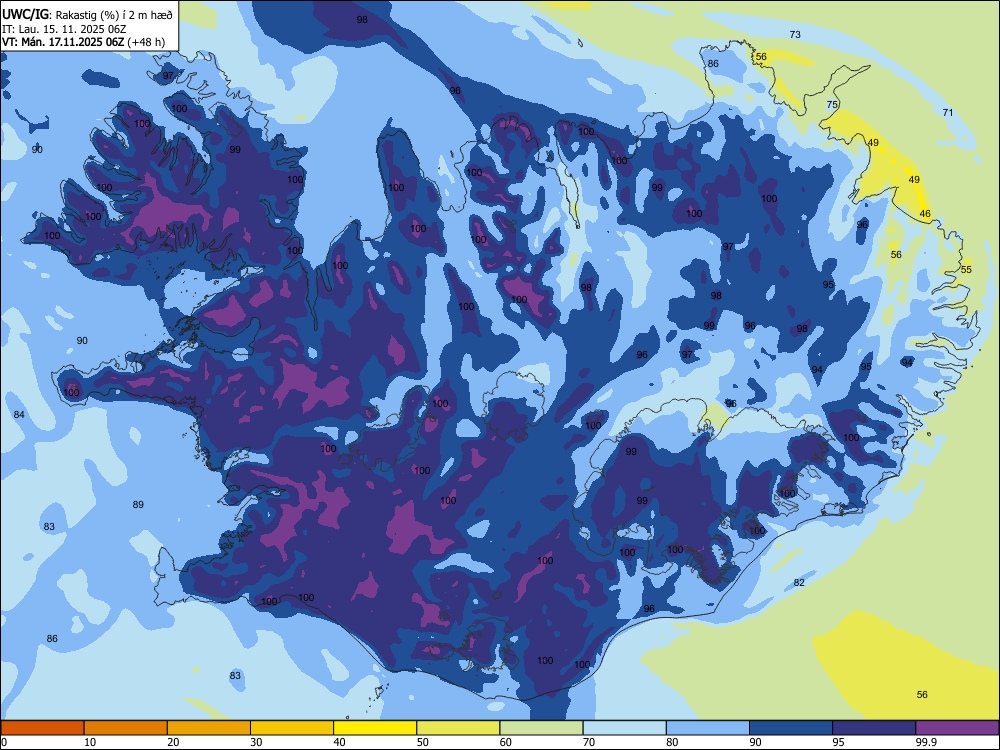Screen dimensions: 1000x750
Task: Click the purple legend swatch above 99.9
Action: (957, 728)
